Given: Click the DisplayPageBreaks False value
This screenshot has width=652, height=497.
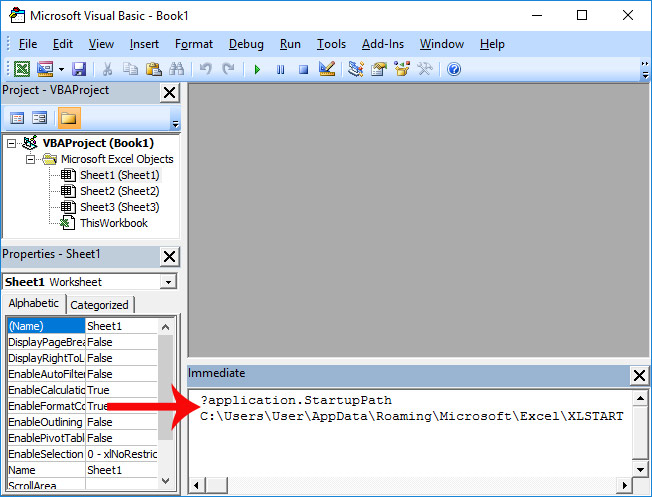Looking at the screenshot, I should tap(121, 342).
